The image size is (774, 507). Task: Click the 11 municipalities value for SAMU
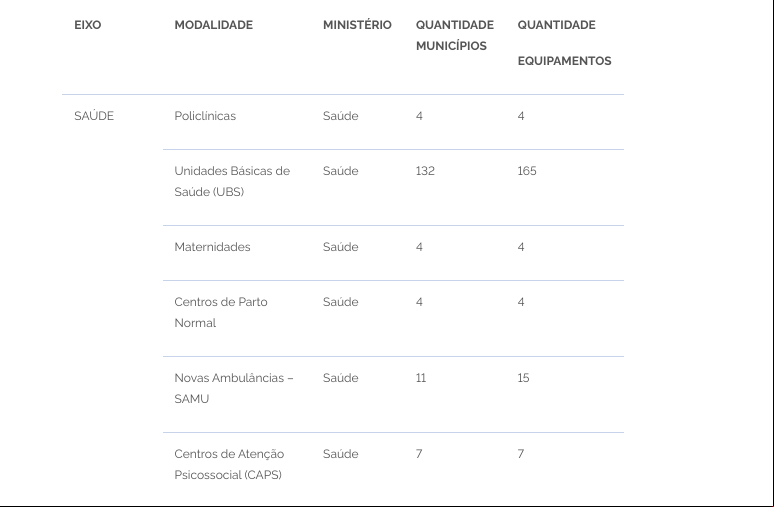(421, 378)
